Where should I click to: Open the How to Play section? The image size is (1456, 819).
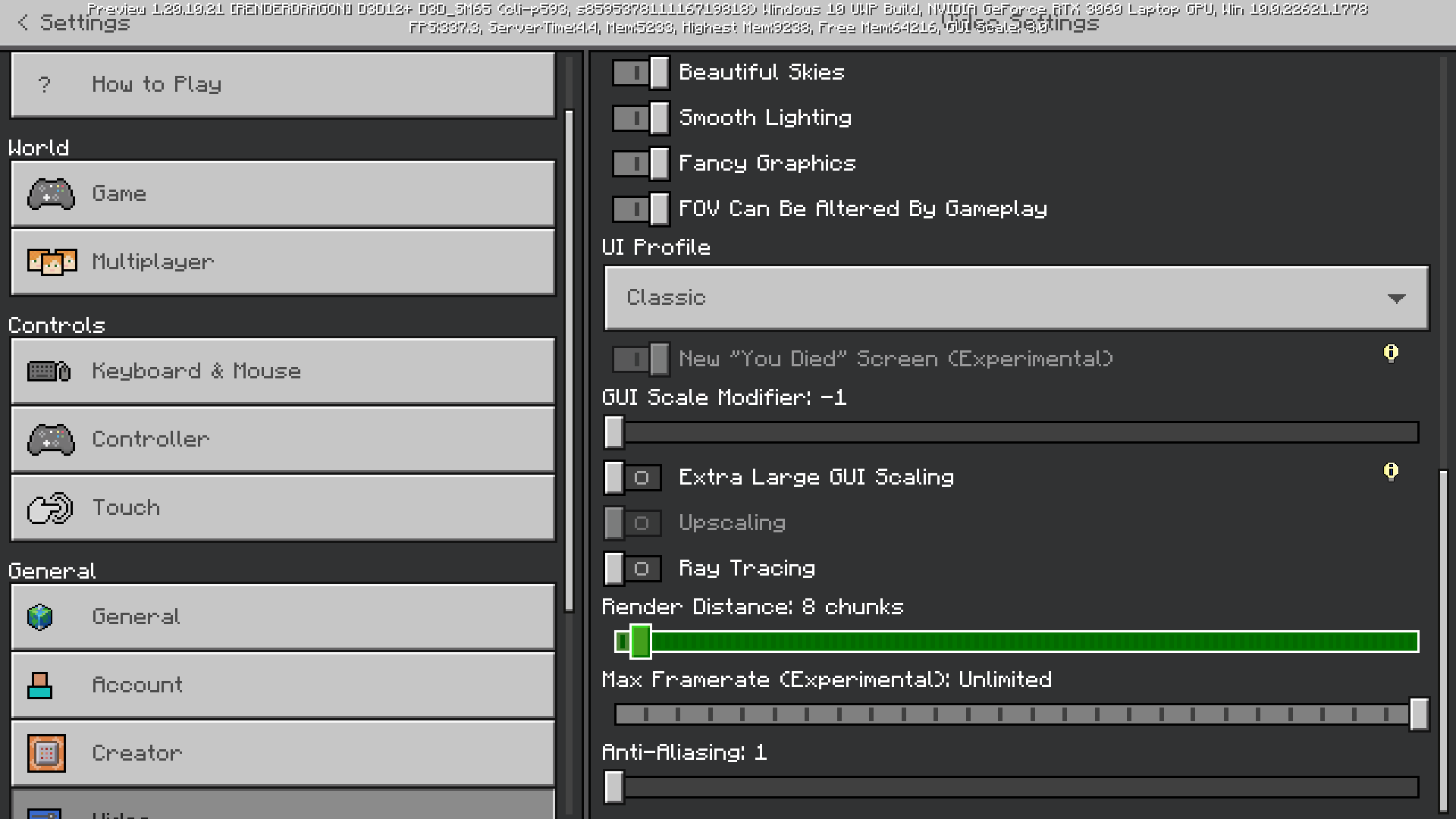coord(283,85)
